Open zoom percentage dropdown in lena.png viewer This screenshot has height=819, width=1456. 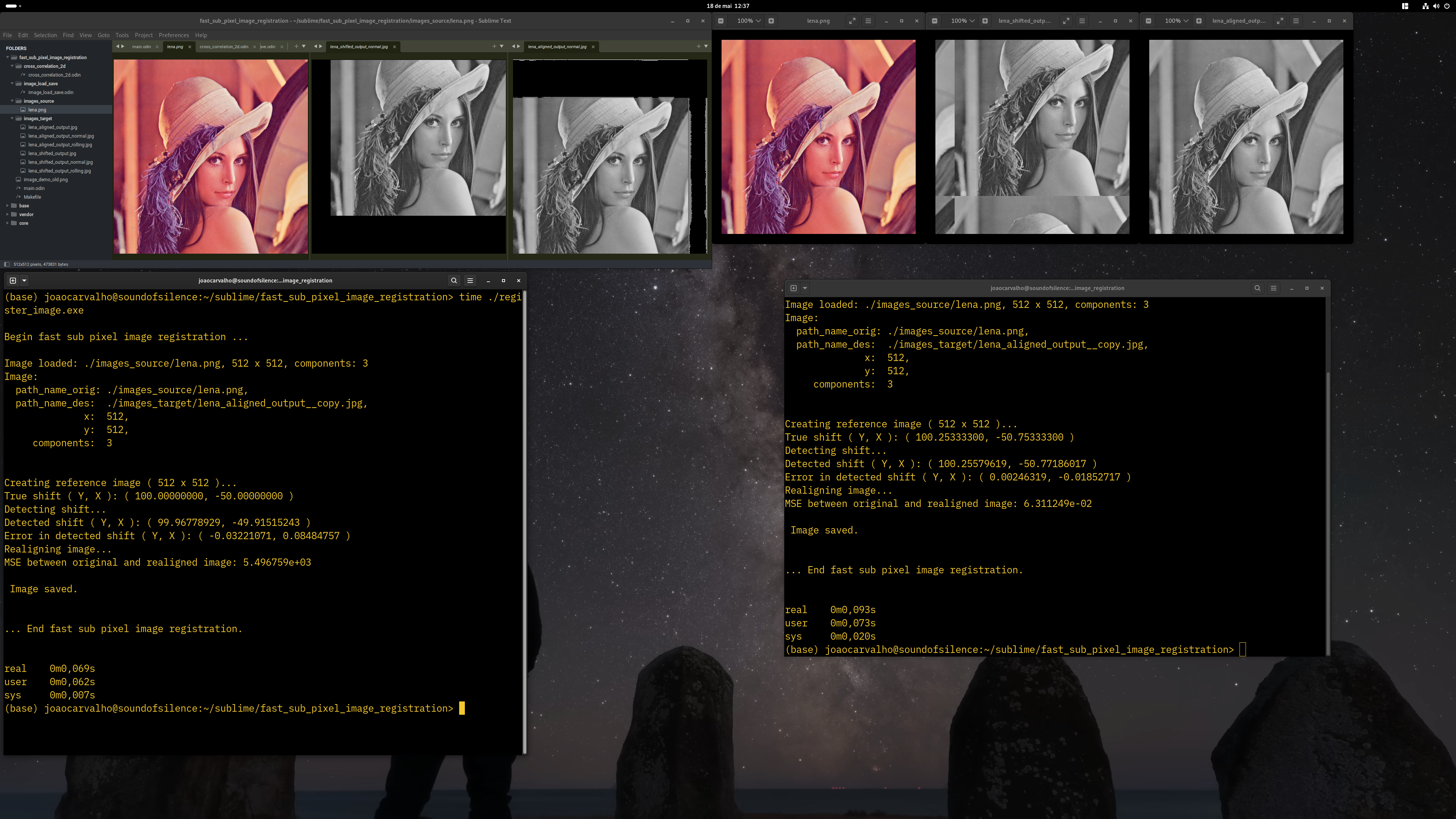point(748,21)
